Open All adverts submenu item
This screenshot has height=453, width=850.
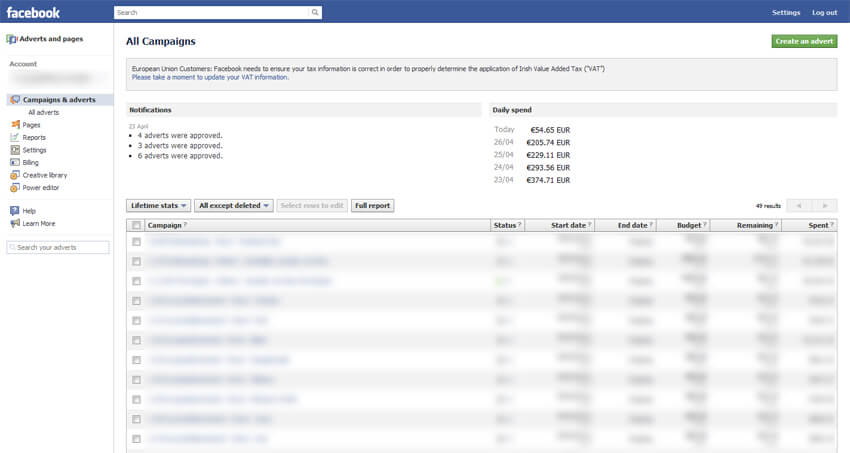pyautogui.click(x=43, y=112)
